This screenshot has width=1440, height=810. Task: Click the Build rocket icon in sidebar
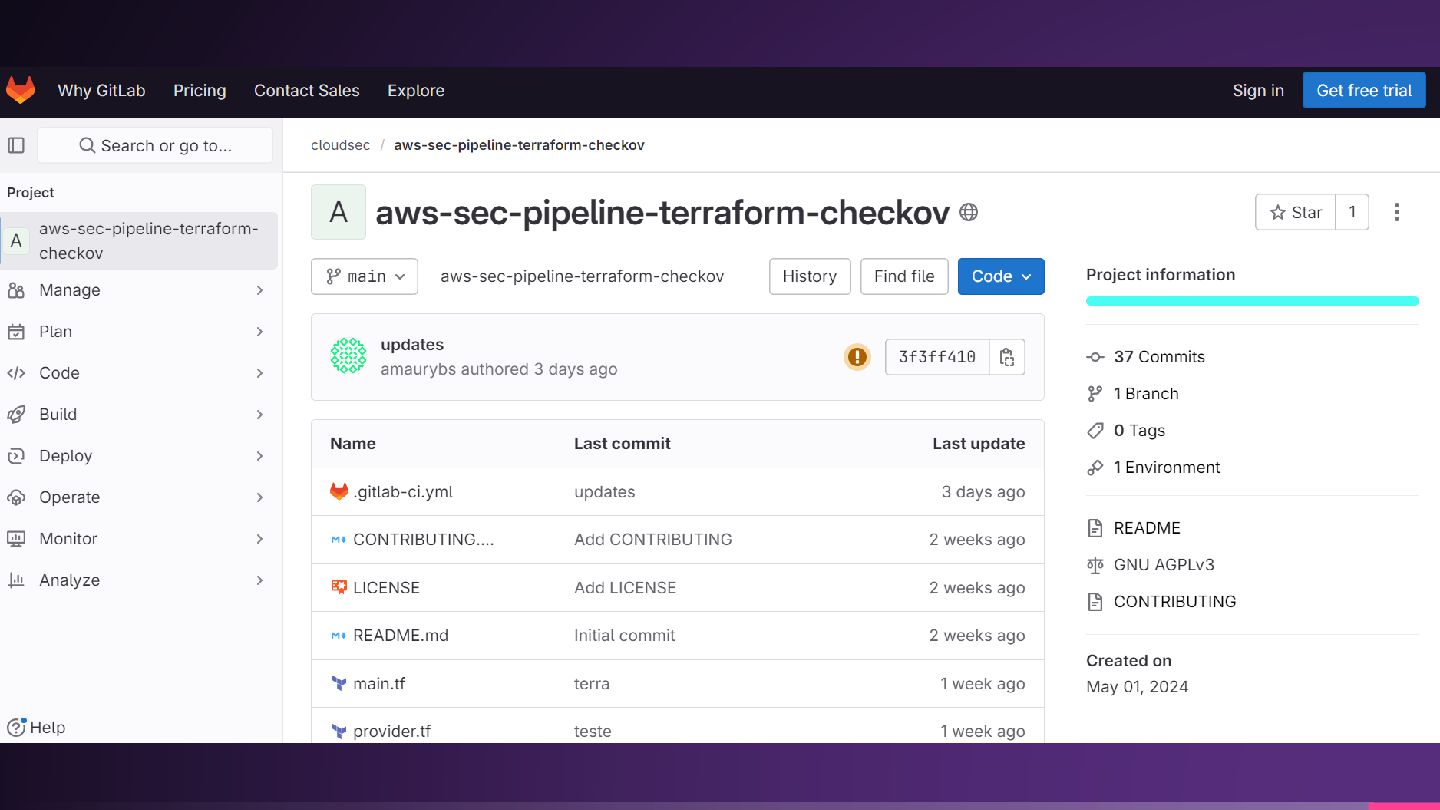tap(16, 414)
